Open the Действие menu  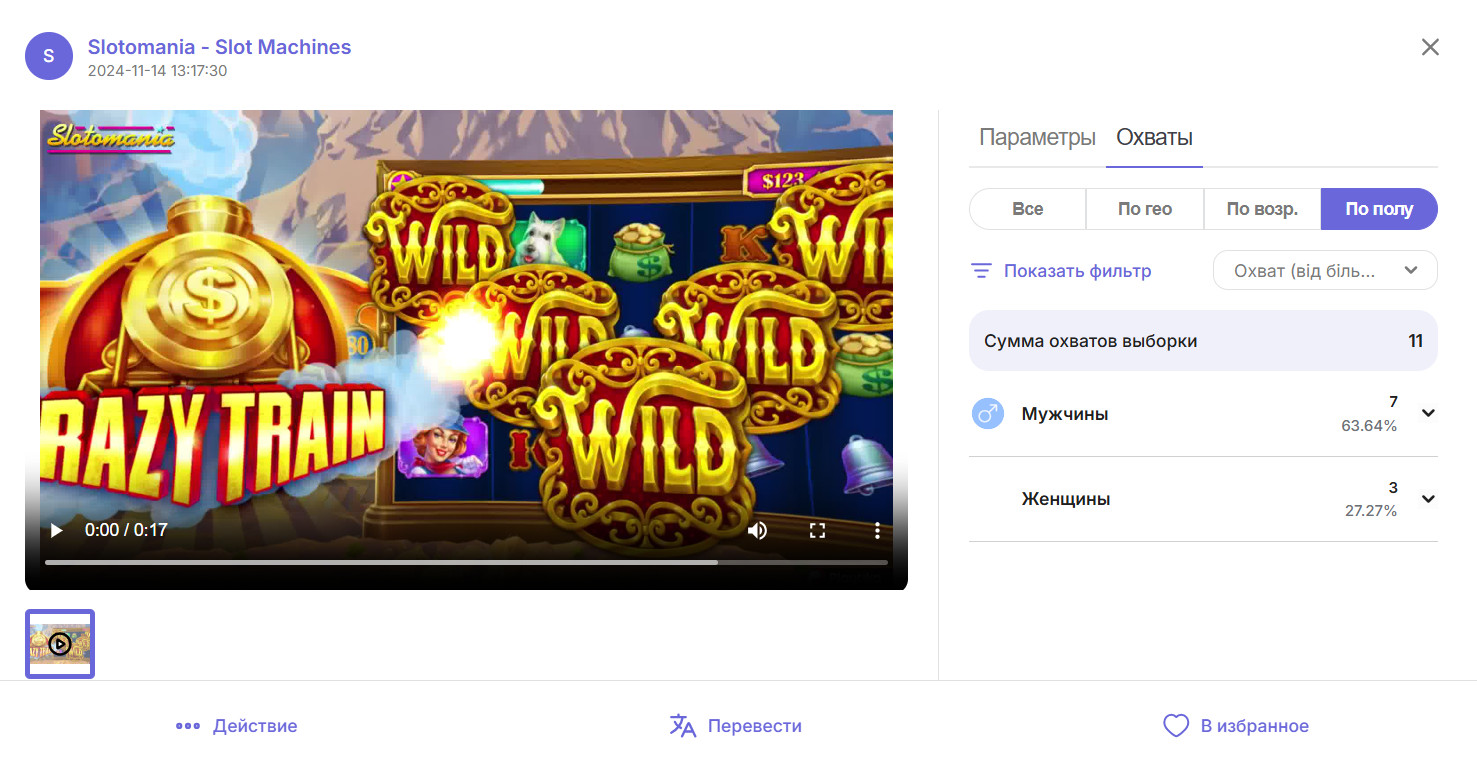click(x=236, y=726)
